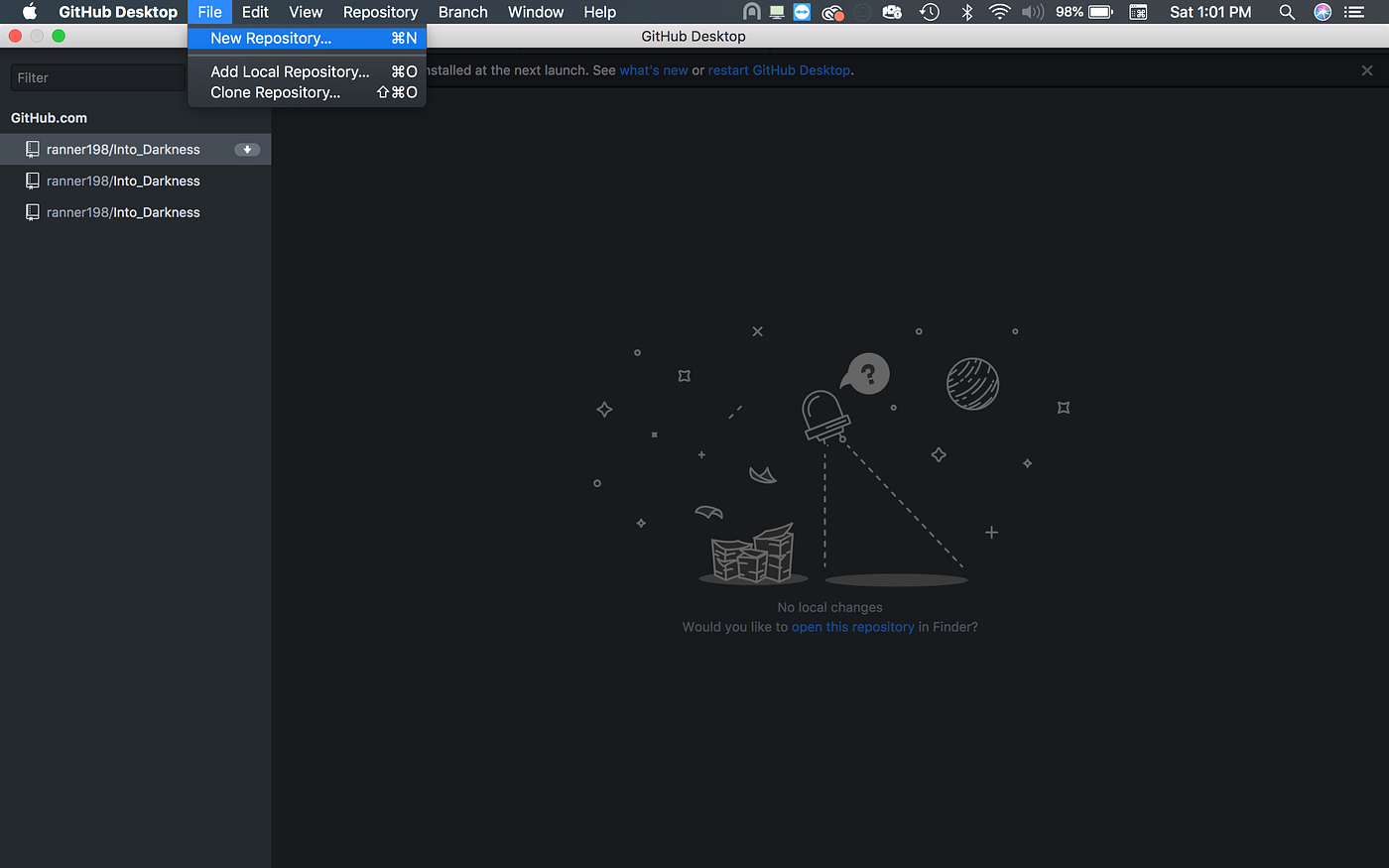The image size is (1389, 868).
Task: Open the View menu
Action: point(306,12)
